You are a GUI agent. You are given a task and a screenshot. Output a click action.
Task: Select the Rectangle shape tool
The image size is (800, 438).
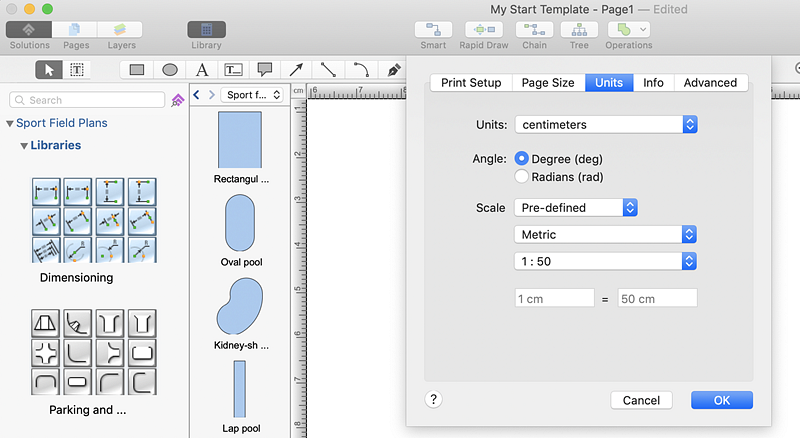pos(137,70)
